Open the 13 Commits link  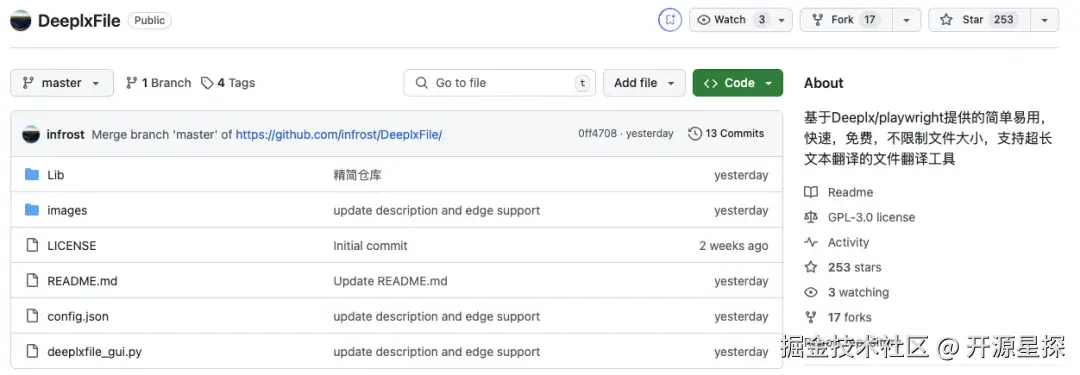[727, 134]
